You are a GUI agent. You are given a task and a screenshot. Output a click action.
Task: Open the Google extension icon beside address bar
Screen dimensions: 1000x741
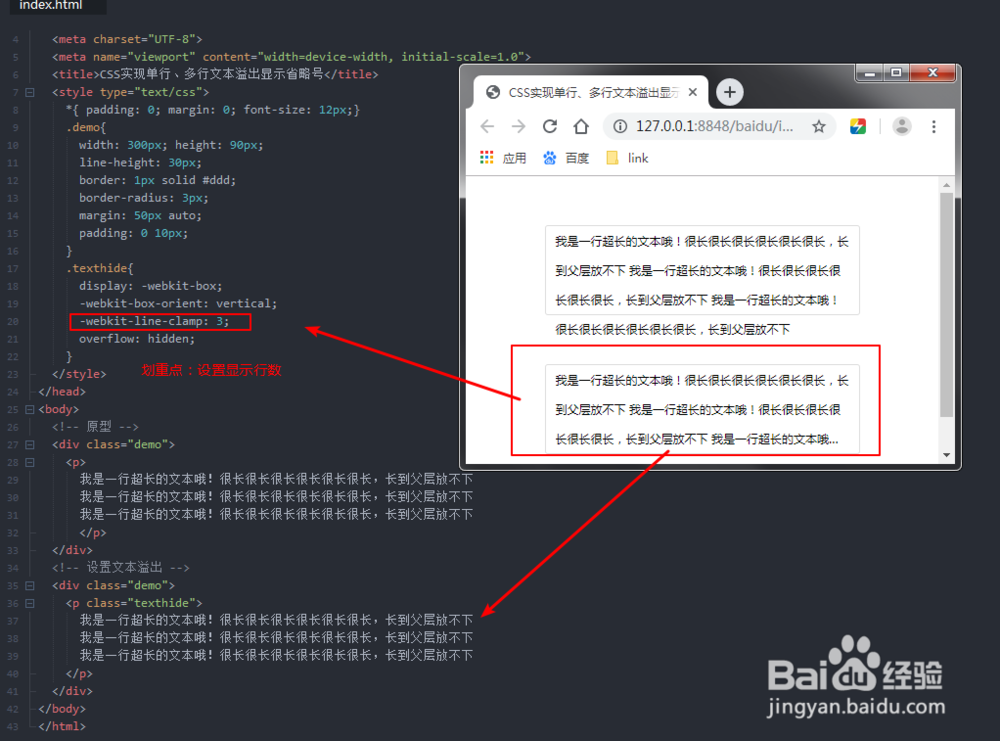coord(858,126)
